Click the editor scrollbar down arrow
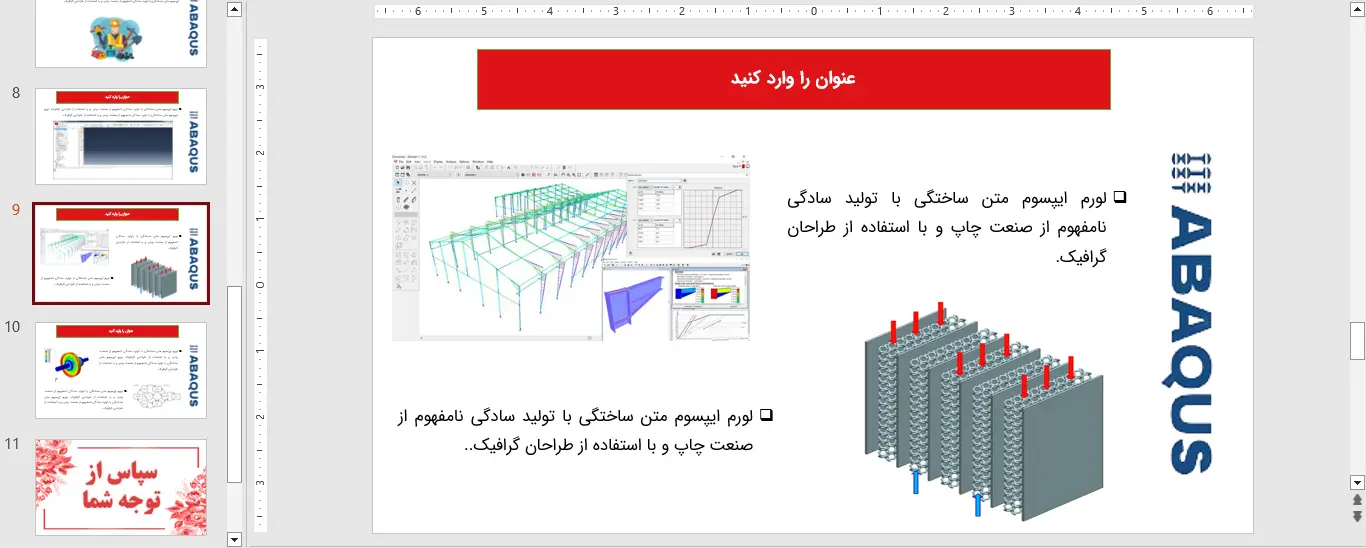The width and height of the screenshot is (1366, 548). (x=1357, y=482)
